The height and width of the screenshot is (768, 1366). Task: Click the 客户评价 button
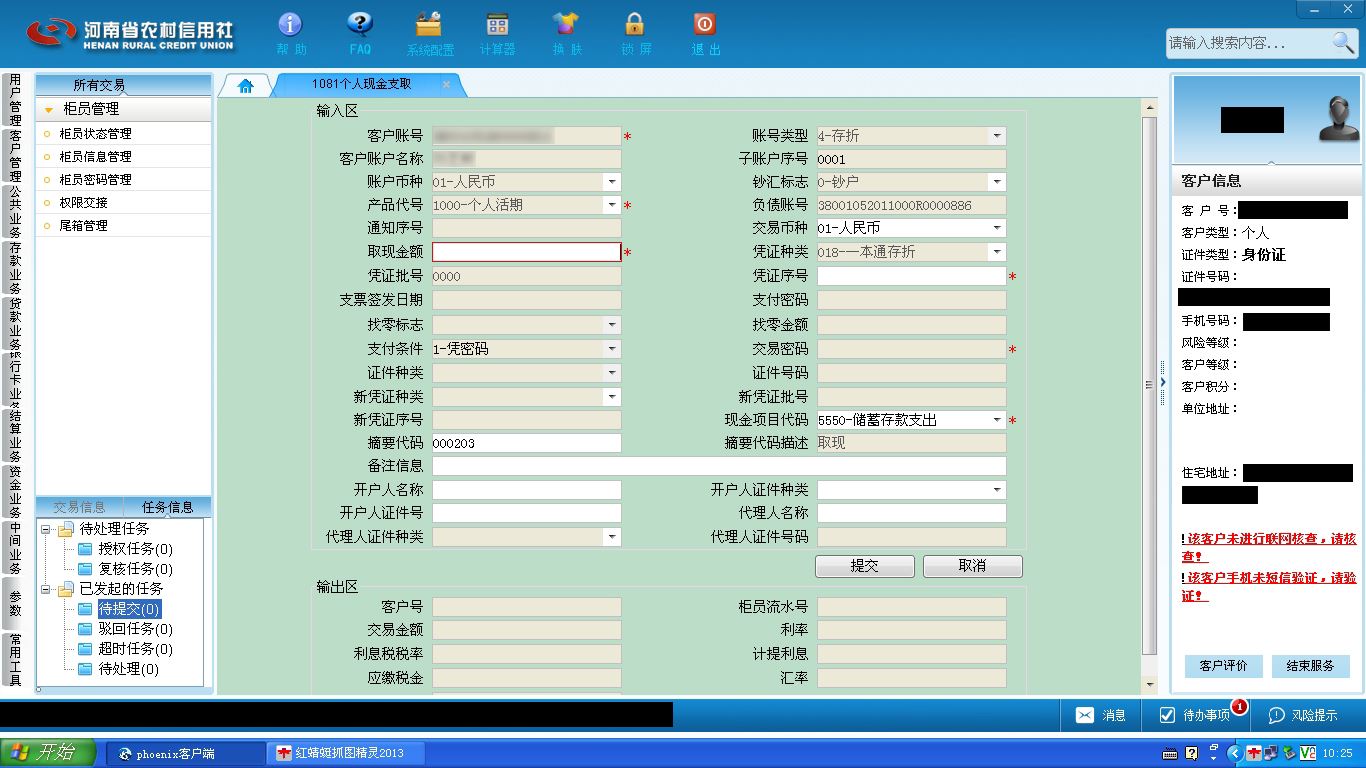pos(1223,666)
